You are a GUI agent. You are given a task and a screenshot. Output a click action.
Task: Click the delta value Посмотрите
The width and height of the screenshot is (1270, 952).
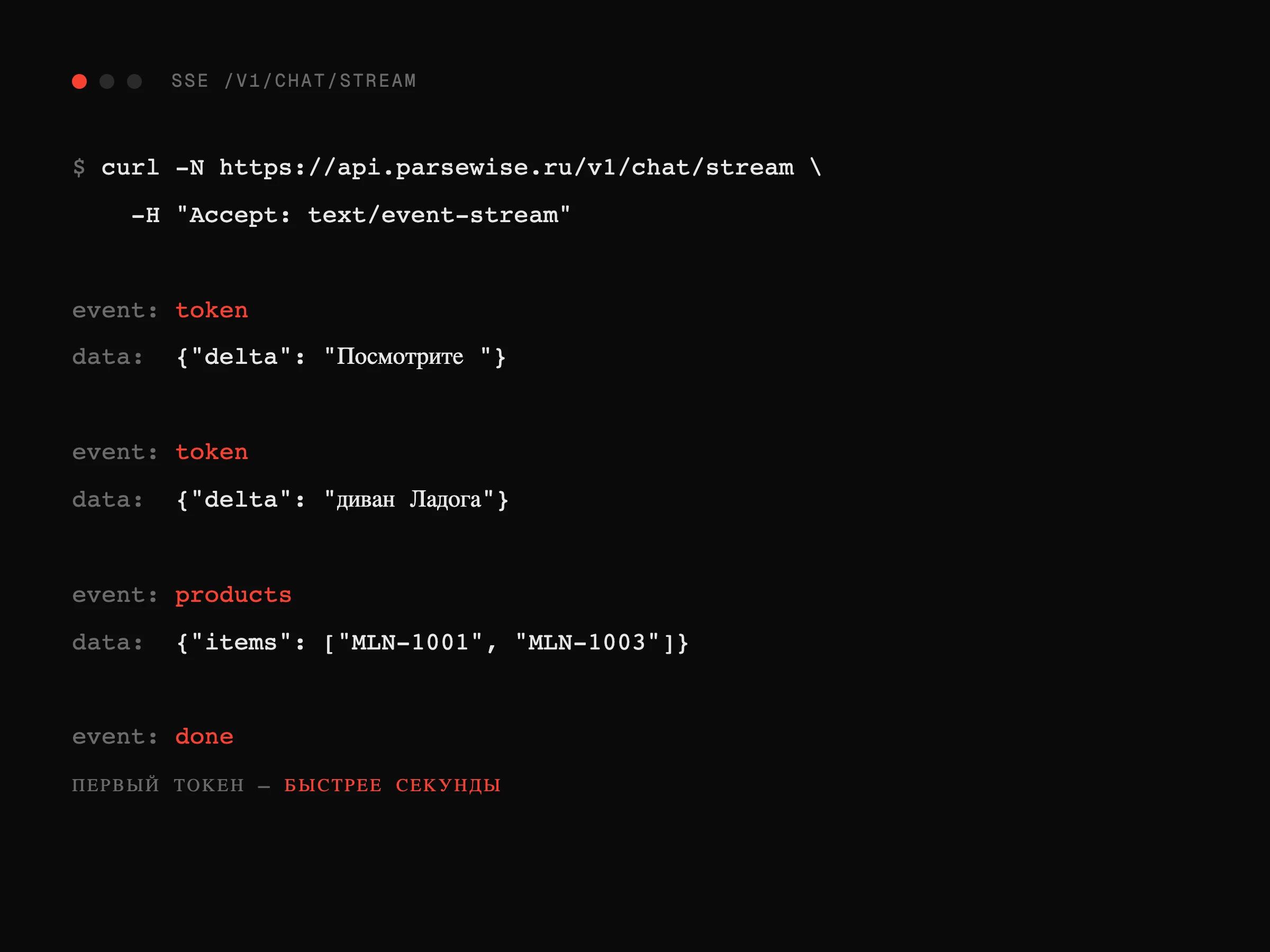pyautogui.click(x=400, y=357)
